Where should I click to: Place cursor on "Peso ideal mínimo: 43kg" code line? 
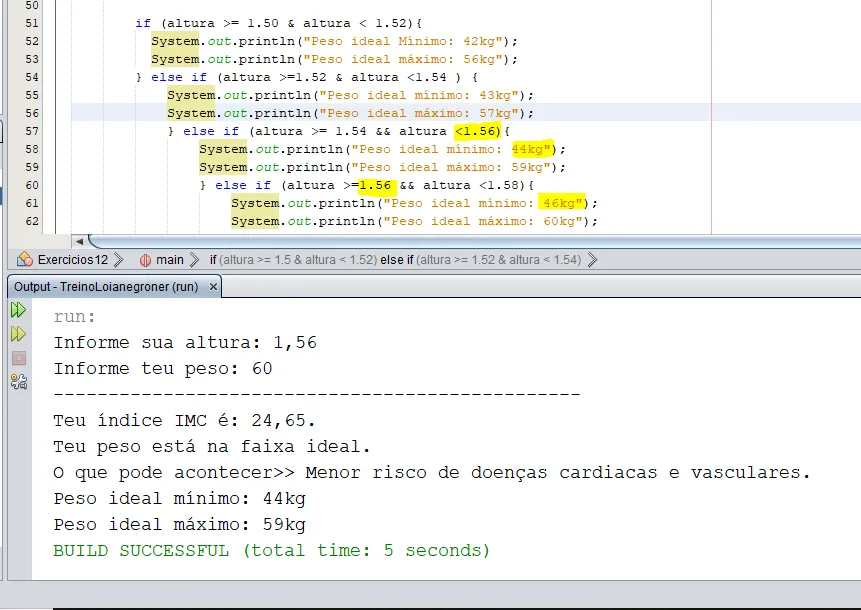coord(350,96)
